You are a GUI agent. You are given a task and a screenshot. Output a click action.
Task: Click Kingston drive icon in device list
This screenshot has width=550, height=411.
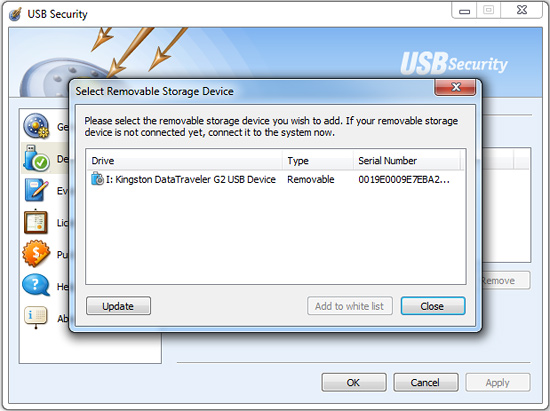click(x=97, y=179)
